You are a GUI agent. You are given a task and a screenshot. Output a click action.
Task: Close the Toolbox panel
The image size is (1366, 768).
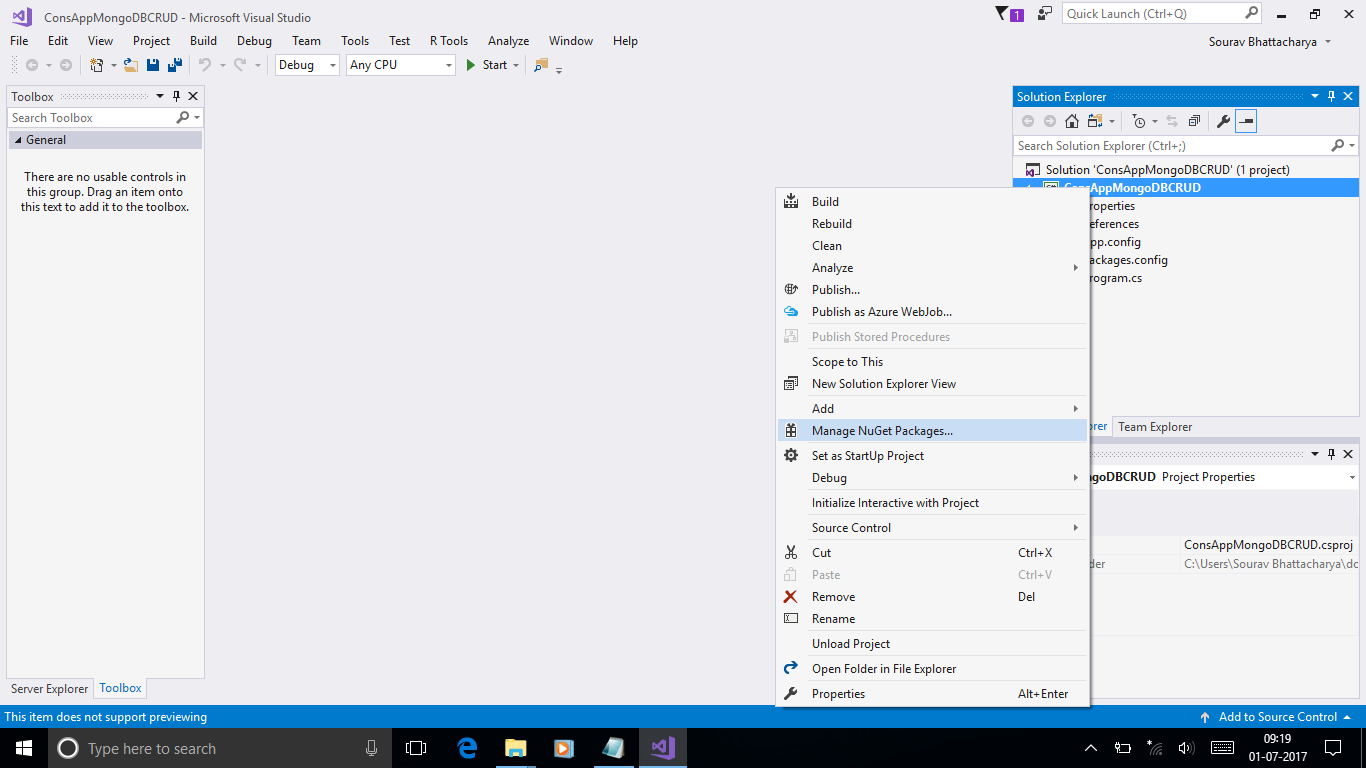click(x=193, y=96)
